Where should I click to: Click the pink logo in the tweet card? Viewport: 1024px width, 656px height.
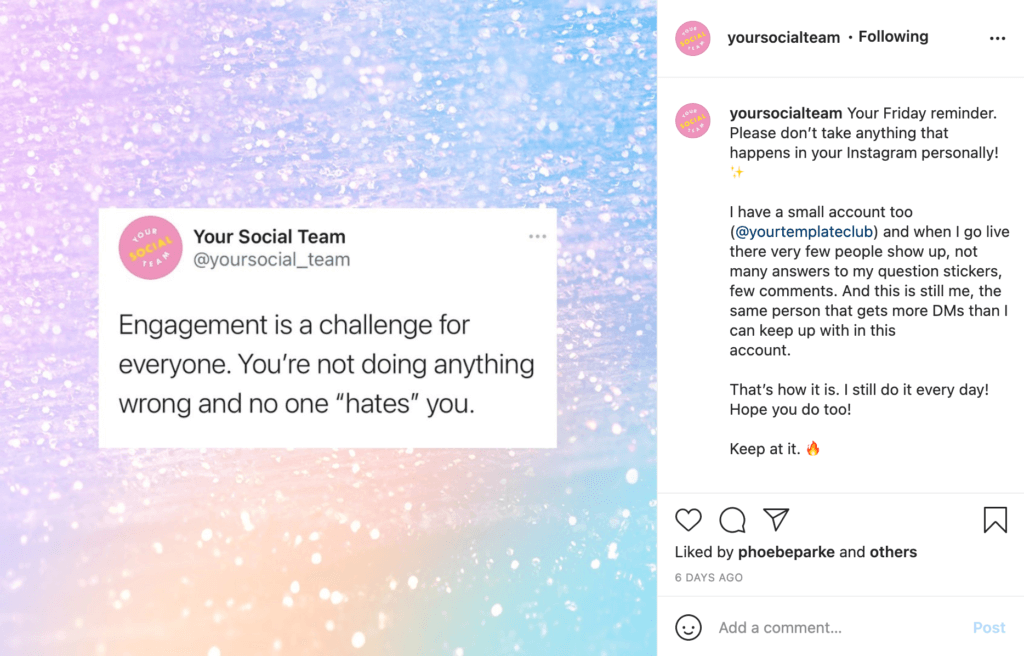click(x=150, y=248)
